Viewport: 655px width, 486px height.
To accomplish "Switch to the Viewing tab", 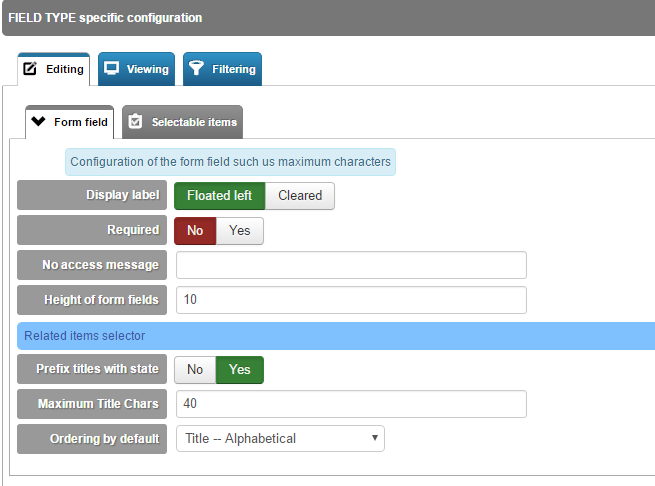I will 137,69.
